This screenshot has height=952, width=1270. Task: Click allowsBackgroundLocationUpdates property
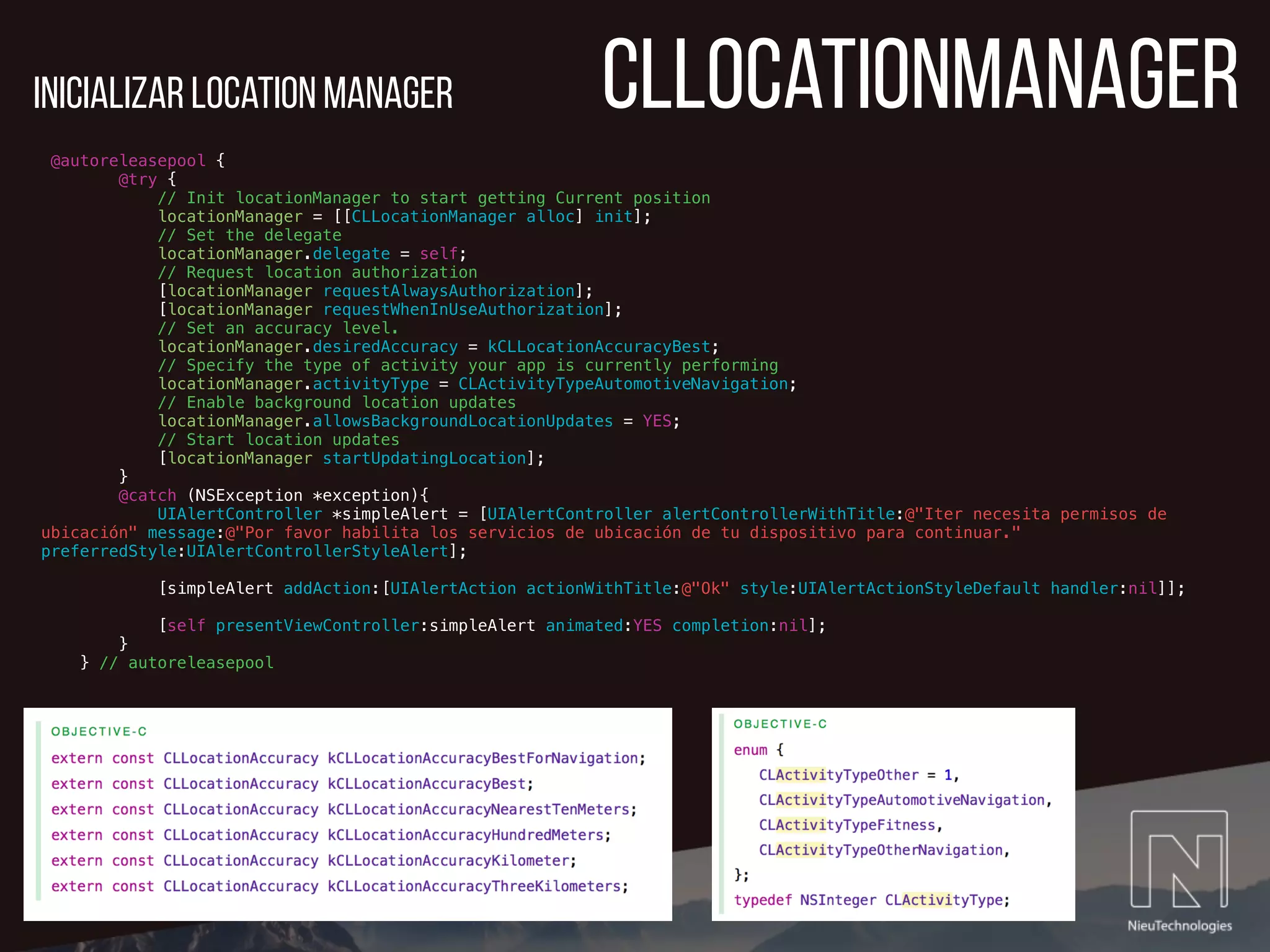coord(463,421)
